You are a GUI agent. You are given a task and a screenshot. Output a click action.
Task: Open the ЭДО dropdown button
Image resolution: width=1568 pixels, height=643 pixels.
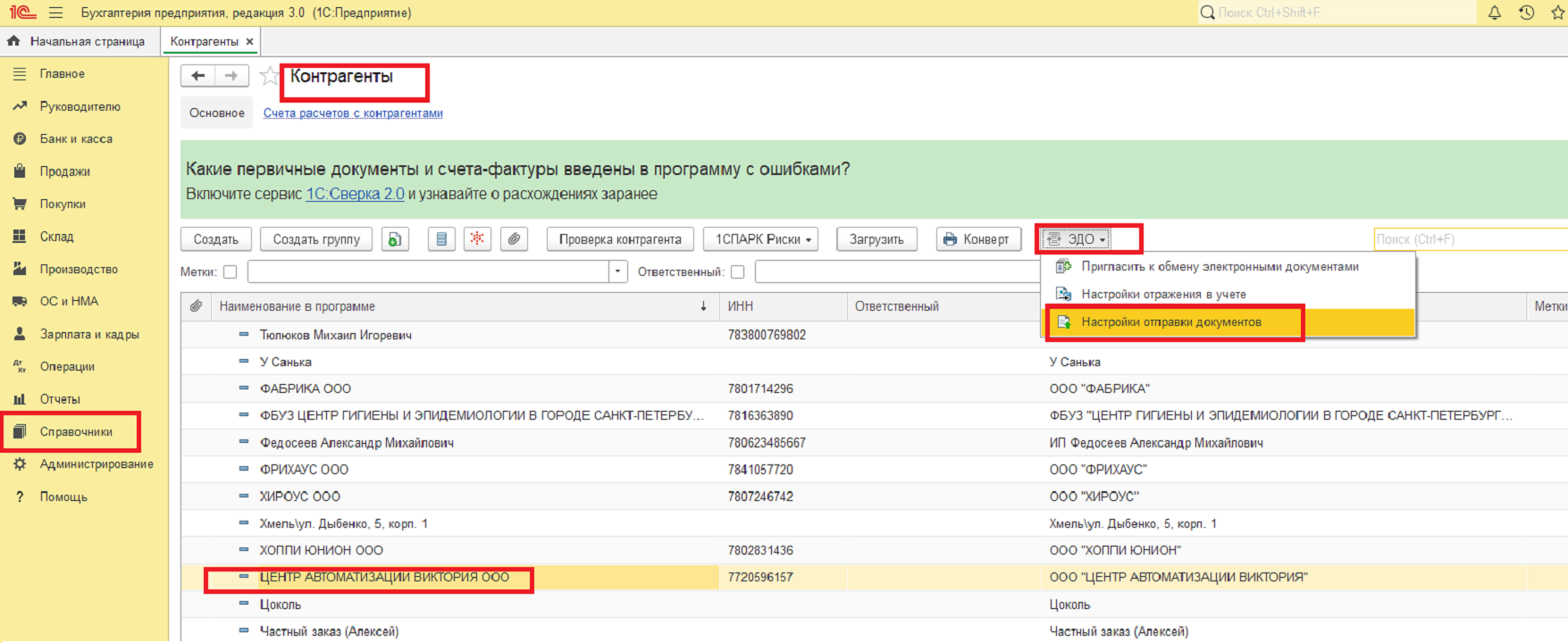click(x=1077, y=239)
